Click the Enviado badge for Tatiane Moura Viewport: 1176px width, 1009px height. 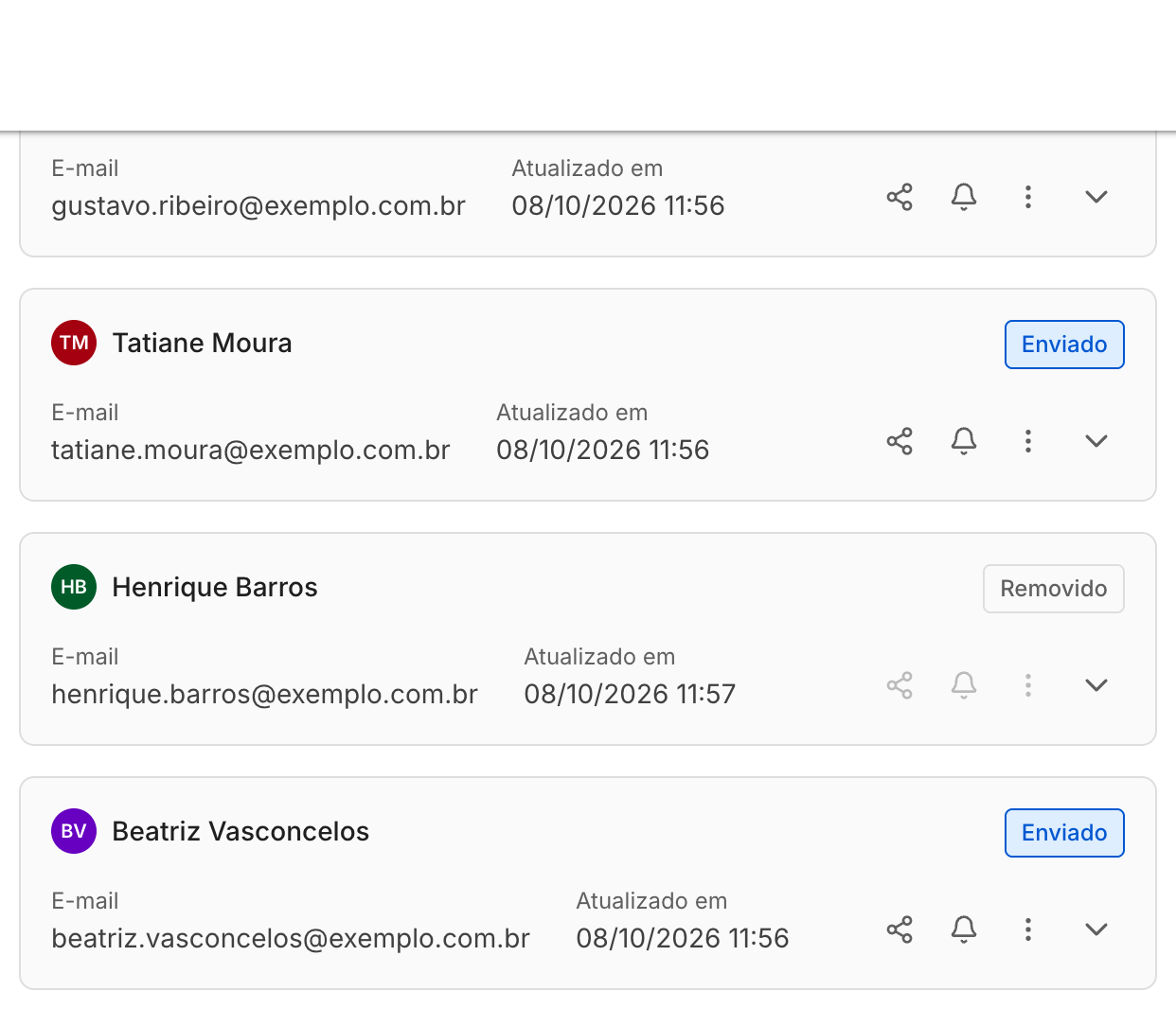click(x=1064, y=345)
